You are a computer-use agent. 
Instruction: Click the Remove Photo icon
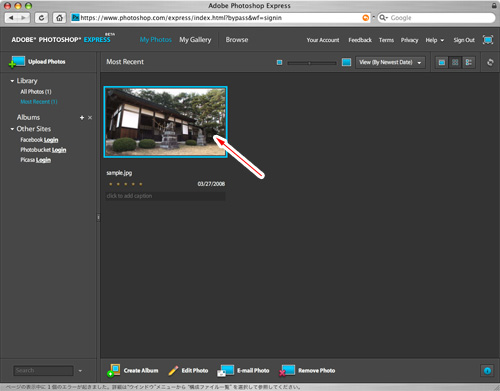(287, 371)
